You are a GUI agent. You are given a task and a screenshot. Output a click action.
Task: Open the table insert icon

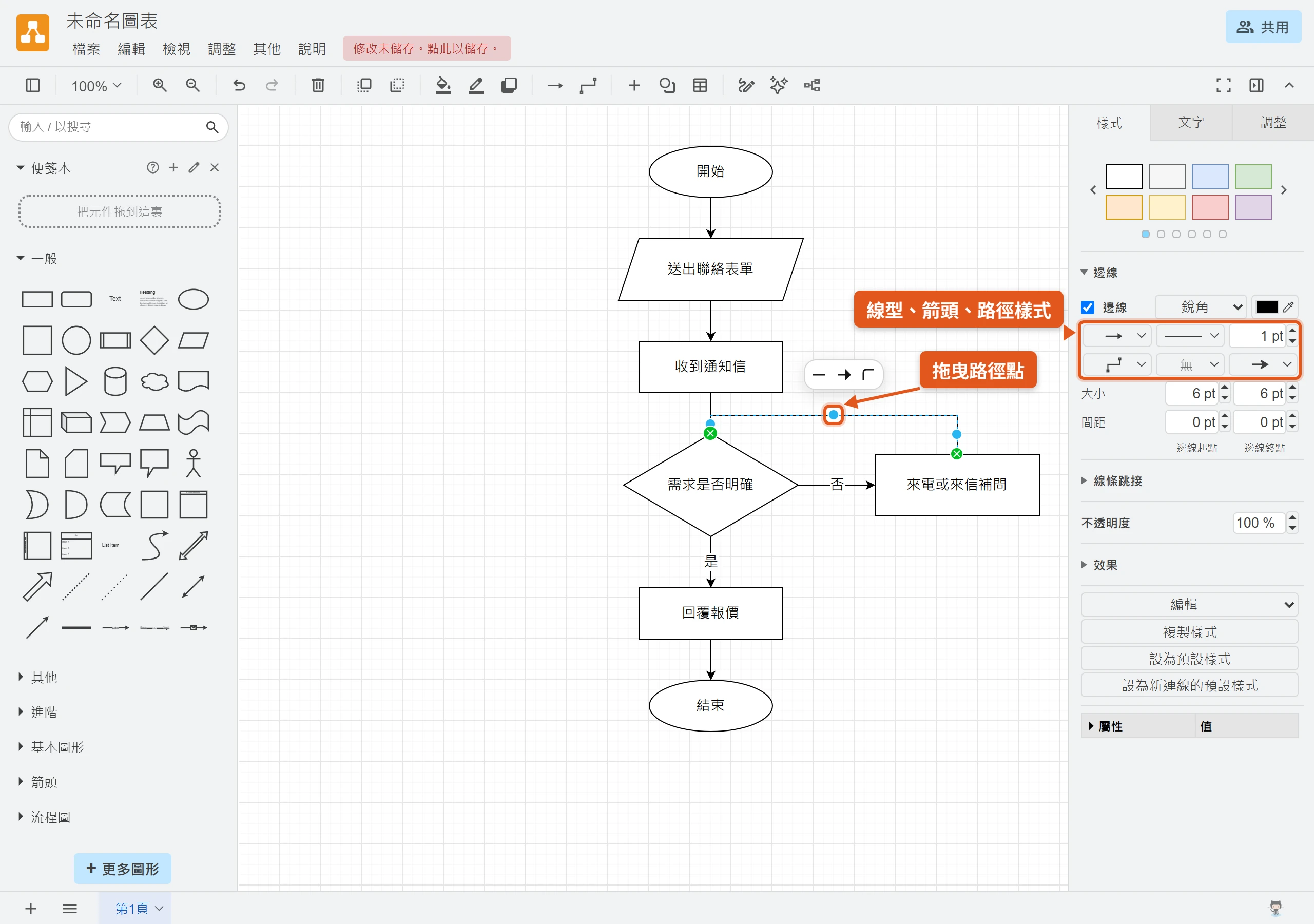click(700, 85)
